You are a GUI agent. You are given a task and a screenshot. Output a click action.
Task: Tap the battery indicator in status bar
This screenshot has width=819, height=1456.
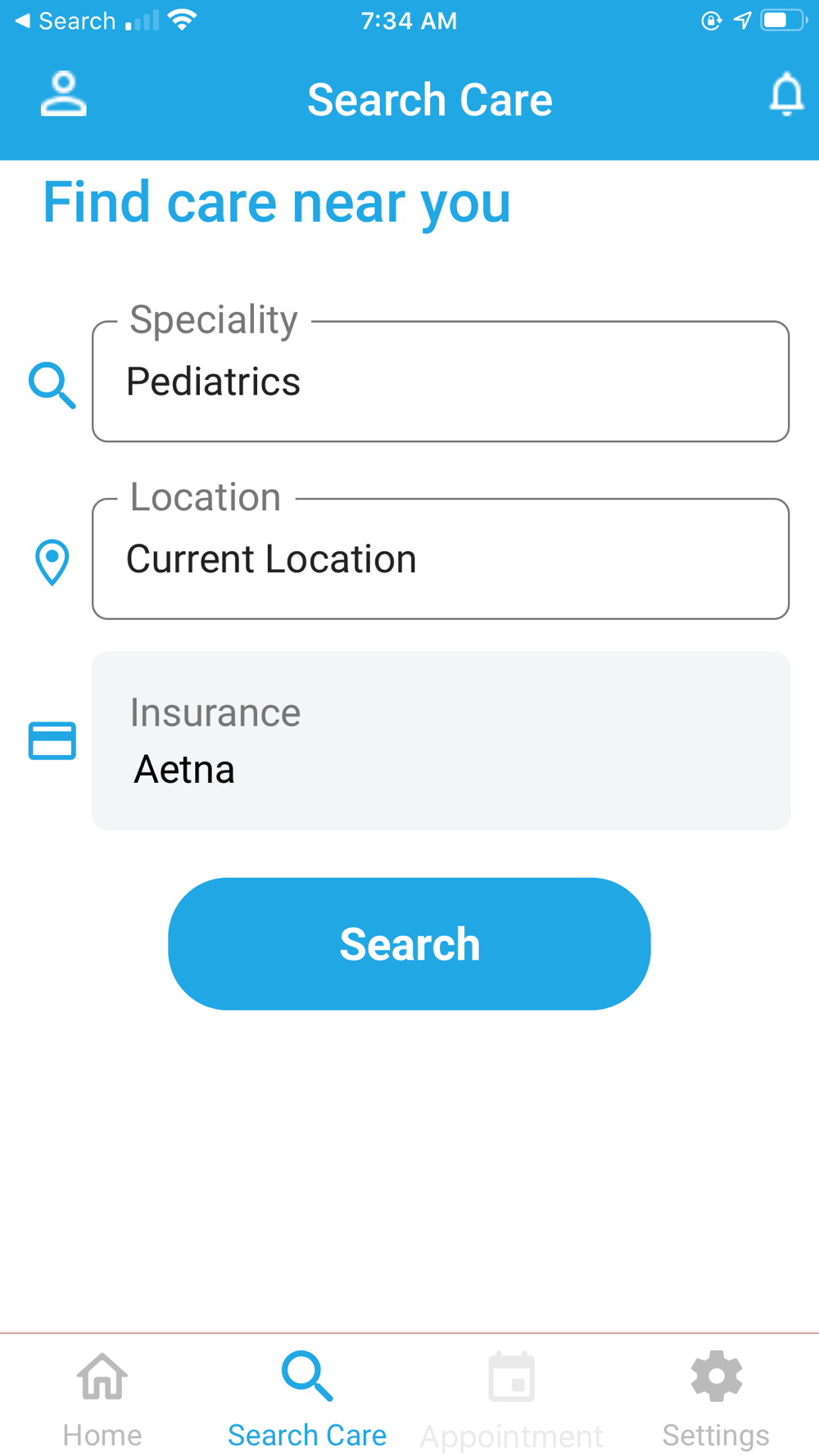coord(784,20)
